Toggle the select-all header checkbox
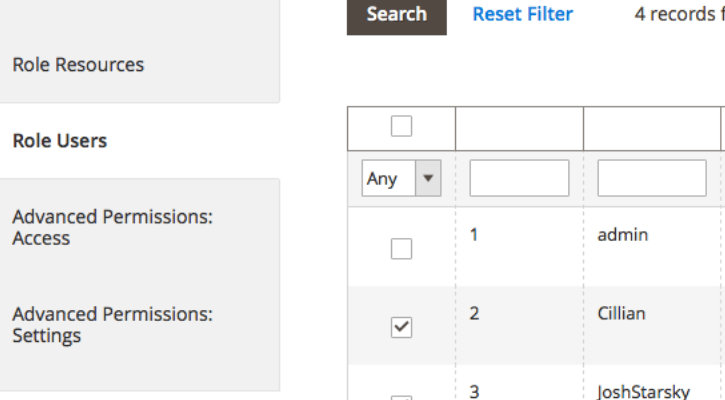The image size is (725, 400). click(401, 126)
